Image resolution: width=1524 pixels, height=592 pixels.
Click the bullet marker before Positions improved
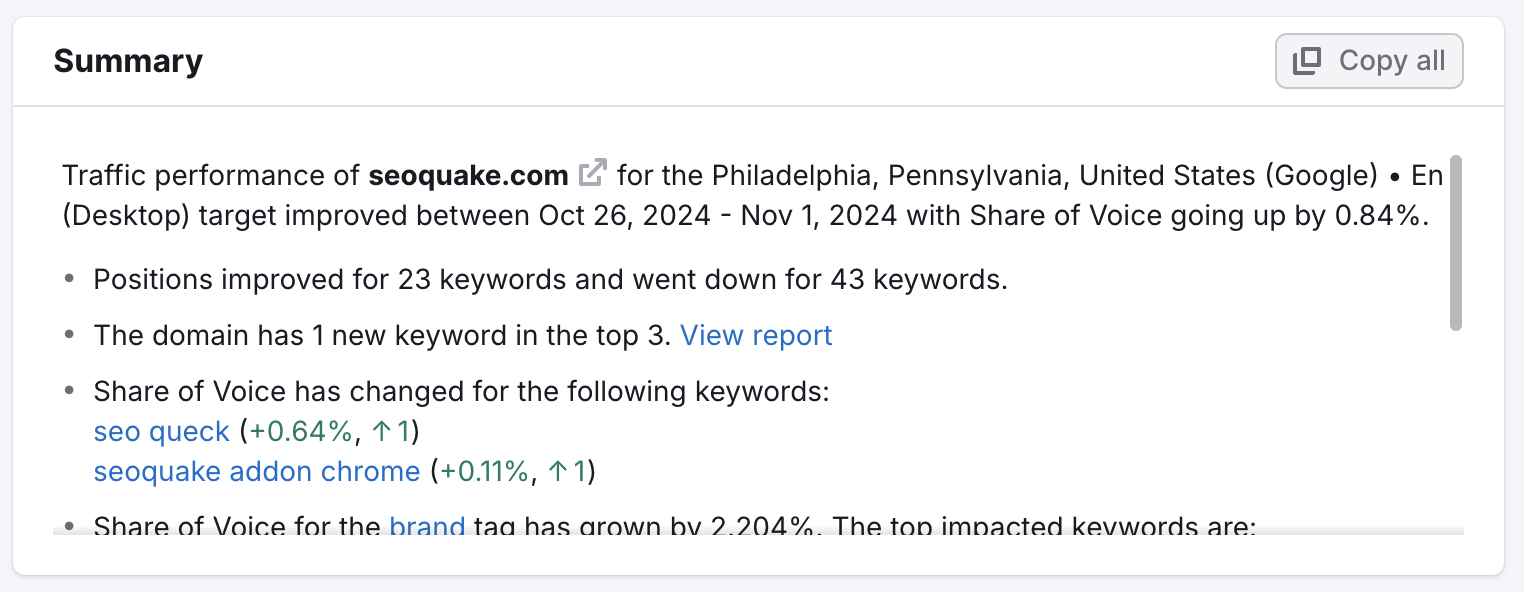(68, 277)
